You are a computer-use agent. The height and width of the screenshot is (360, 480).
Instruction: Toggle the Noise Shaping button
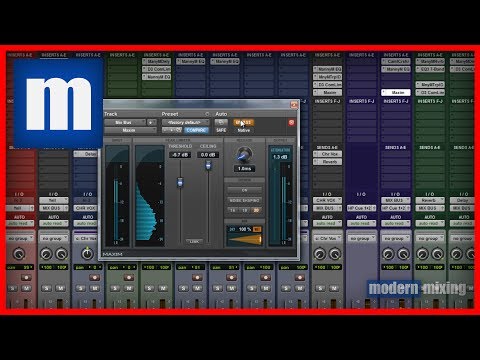click(x=244, y=200)
